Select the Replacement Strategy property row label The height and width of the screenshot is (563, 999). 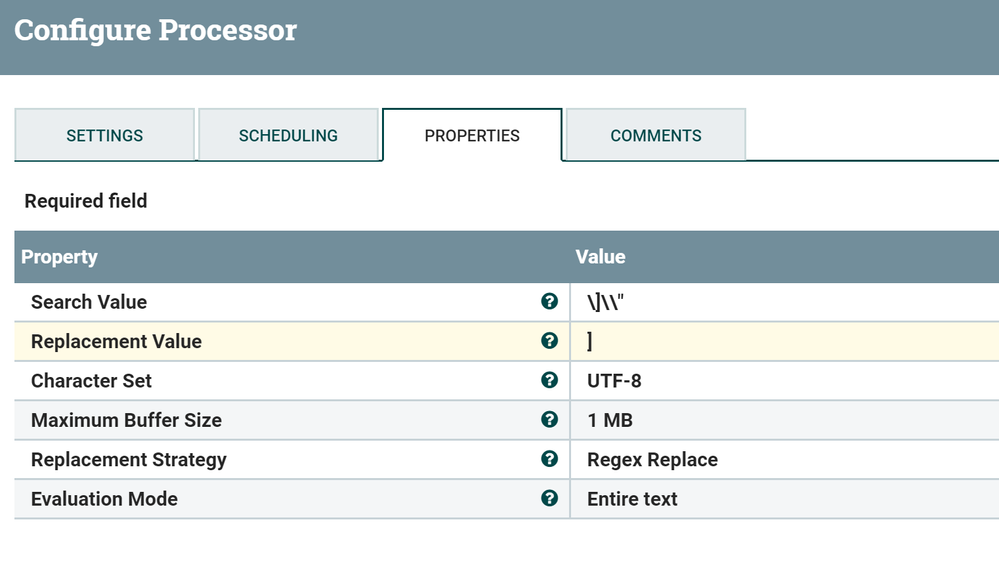pyautogui.click(x=129, y=460)
